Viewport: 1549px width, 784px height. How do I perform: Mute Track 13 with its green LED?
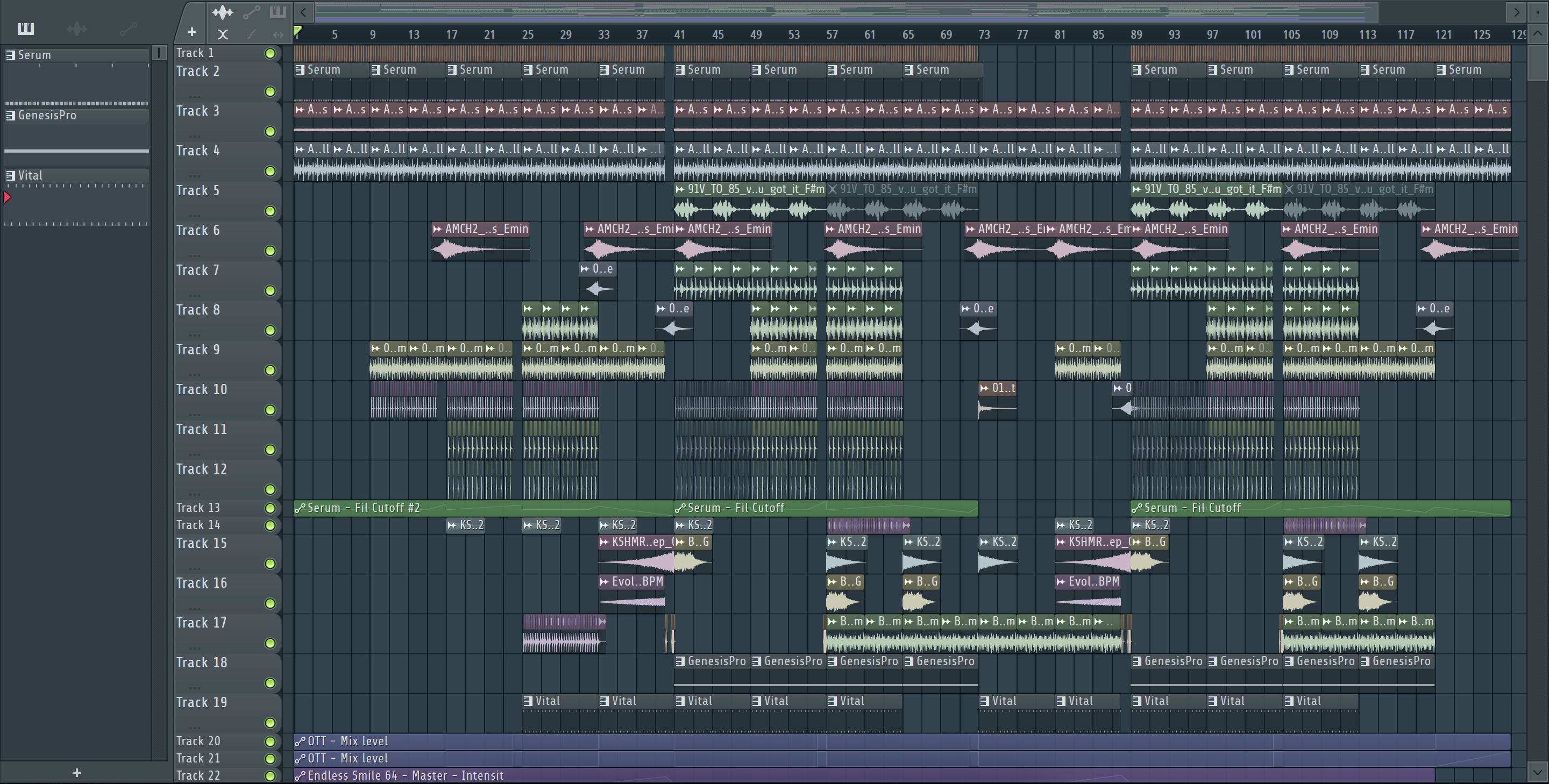click(271, 508)
